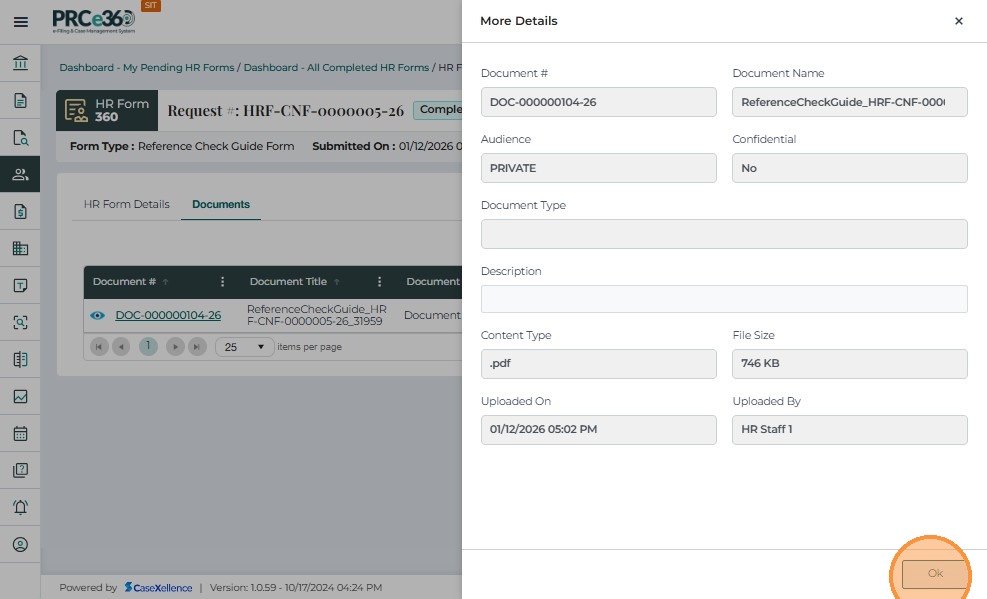Open the open-book sidebar icon

[x=20, y=359]
